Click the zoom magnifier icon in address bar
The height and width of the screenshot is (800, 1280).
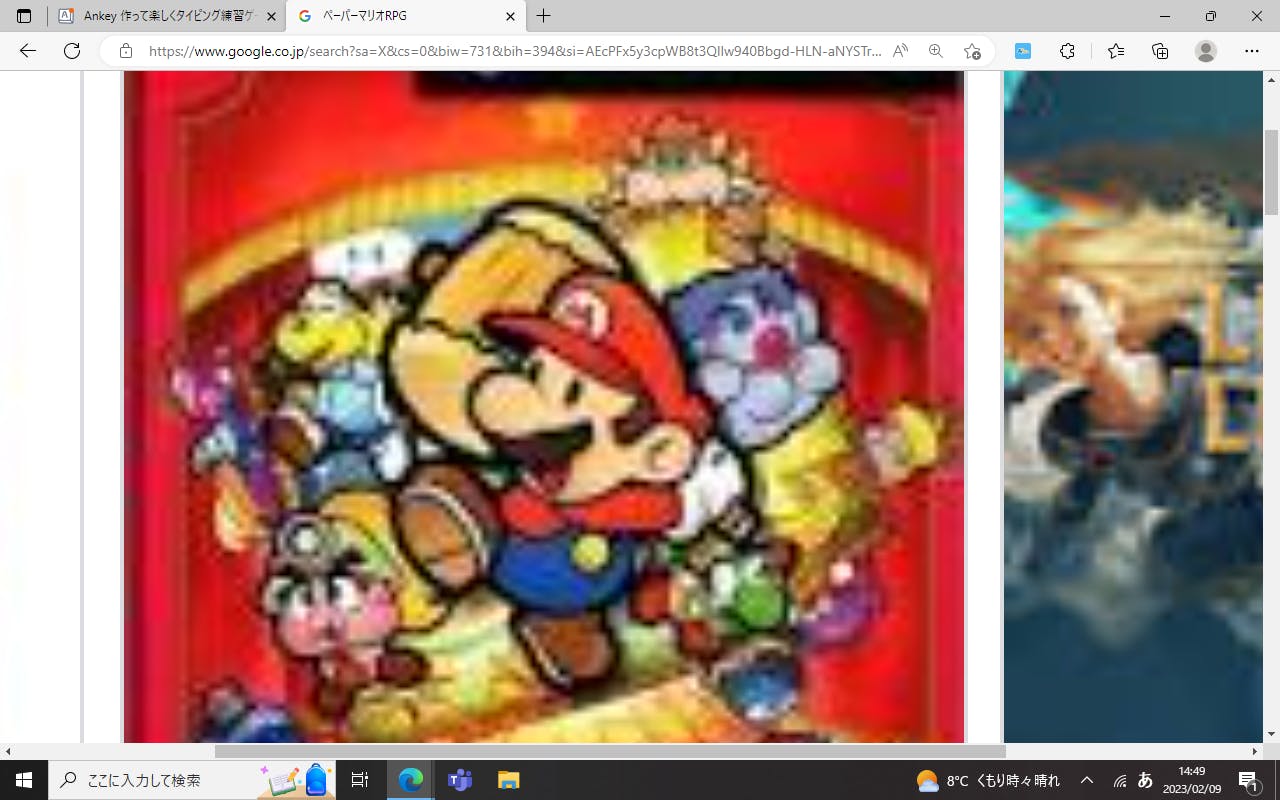point(936,51)
